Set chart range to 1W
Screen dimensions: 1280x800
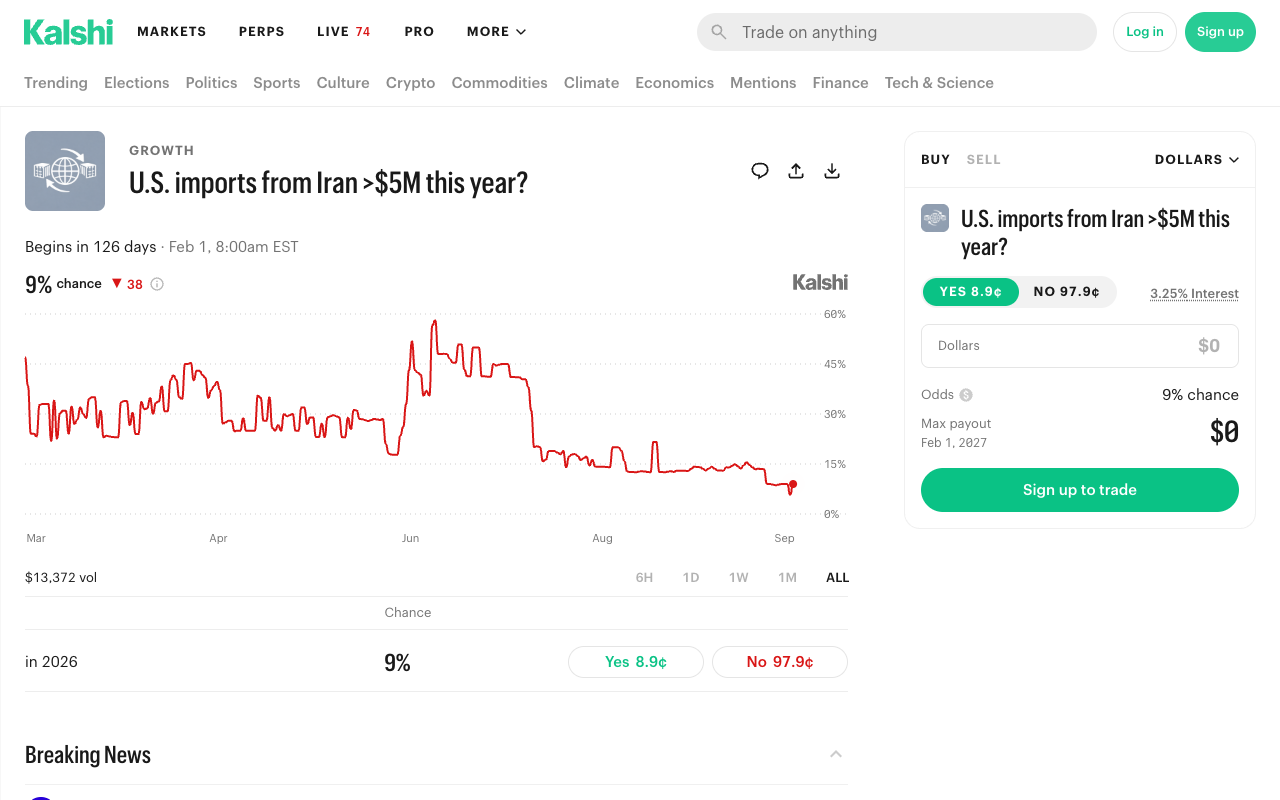pyautogui.click(x=739, y=578)
